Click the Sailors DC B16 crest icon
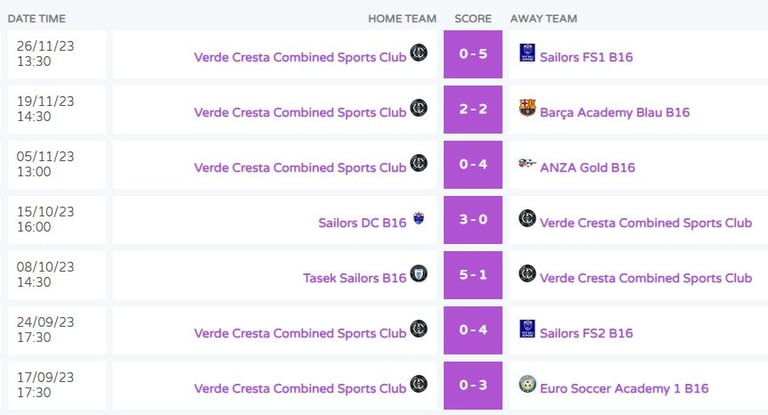Screen dimensions: 768x415 [x=418, y=218]
